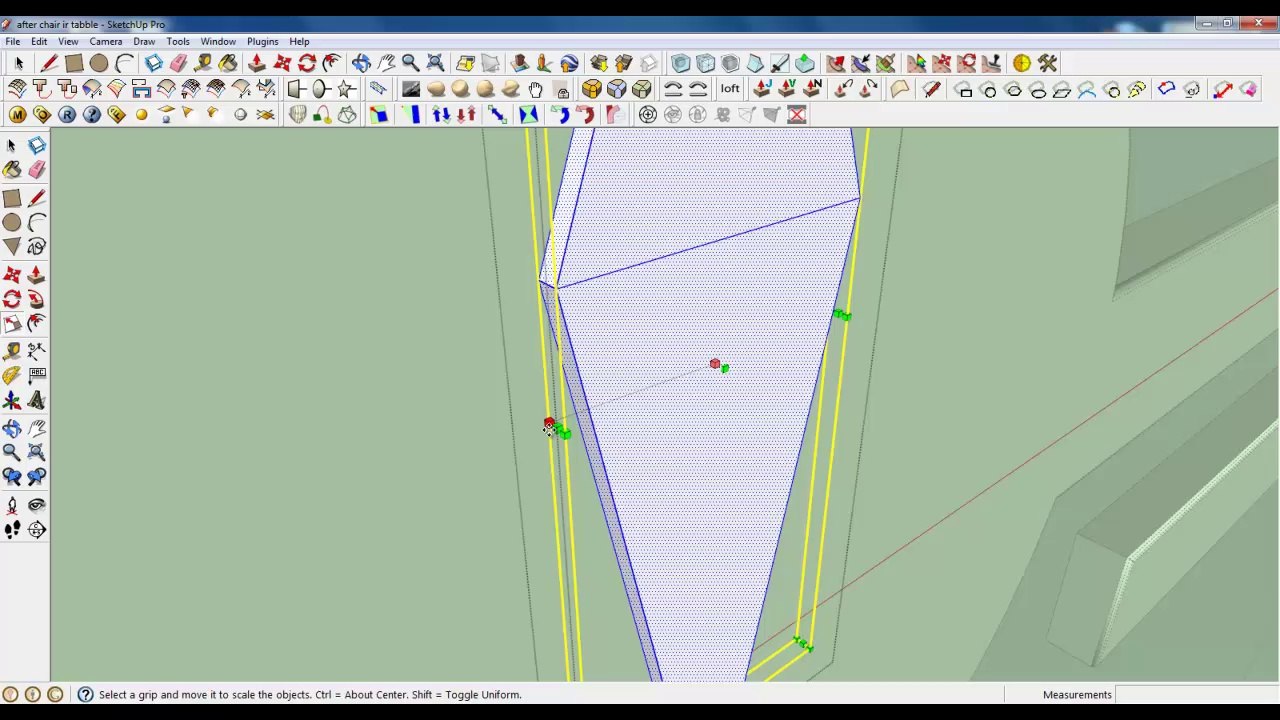
Task: Select the Scale tool in left toolbar
Action: pyautogui.click(x=12, y=324)
